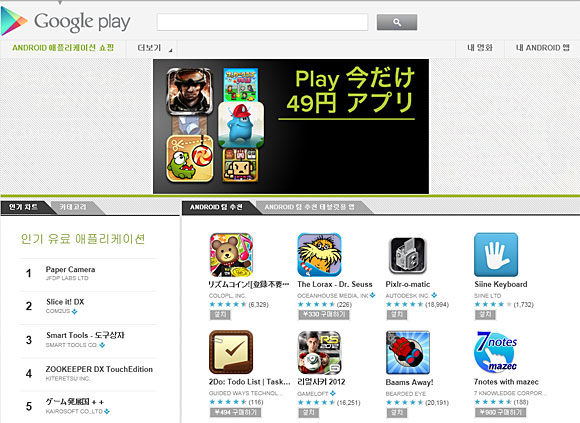Viewport: 580px width, 423px height.
Task: Open the Real Soccer 2012 app icon
Action: tap(319, 352)
